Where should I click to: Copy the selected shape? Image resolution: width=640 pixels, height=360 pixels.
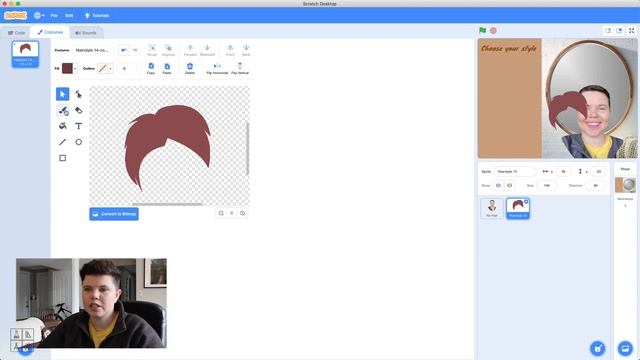click(151, 68)
